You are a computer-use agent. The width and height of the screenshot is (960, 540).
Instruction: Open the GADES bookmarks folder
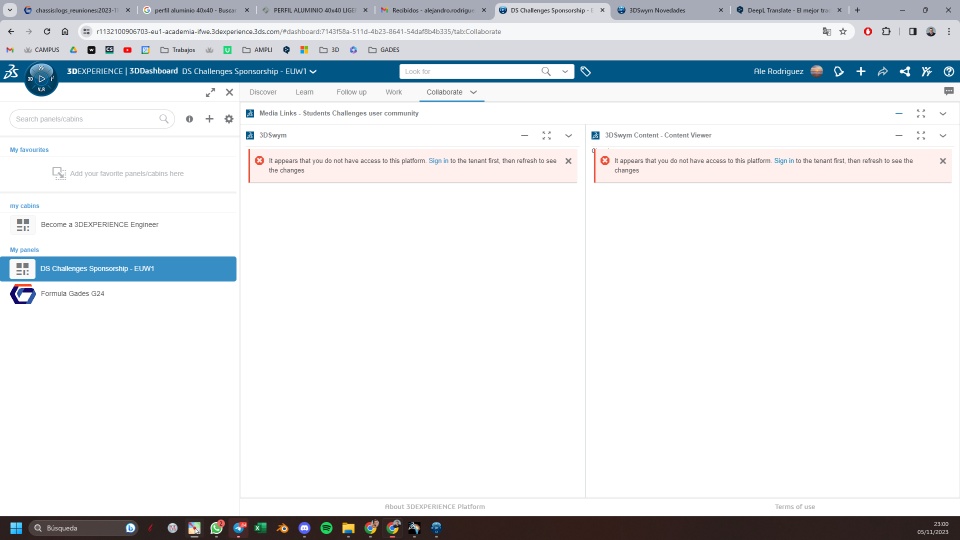pyautogui.click(x=383, y=50)
